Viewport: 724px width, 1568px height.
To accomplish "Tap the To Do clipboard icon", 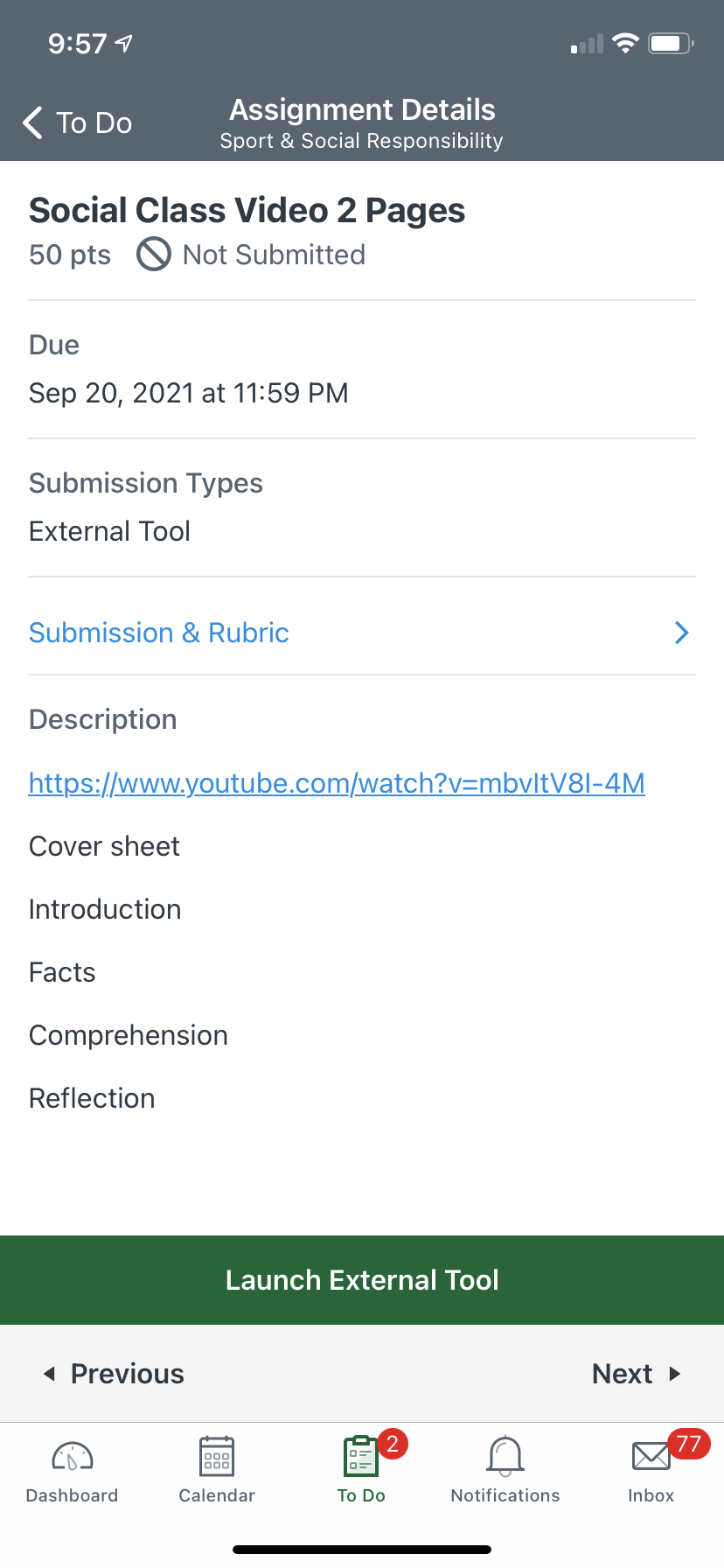I will pyautogui.click(x=360, y=1457).
